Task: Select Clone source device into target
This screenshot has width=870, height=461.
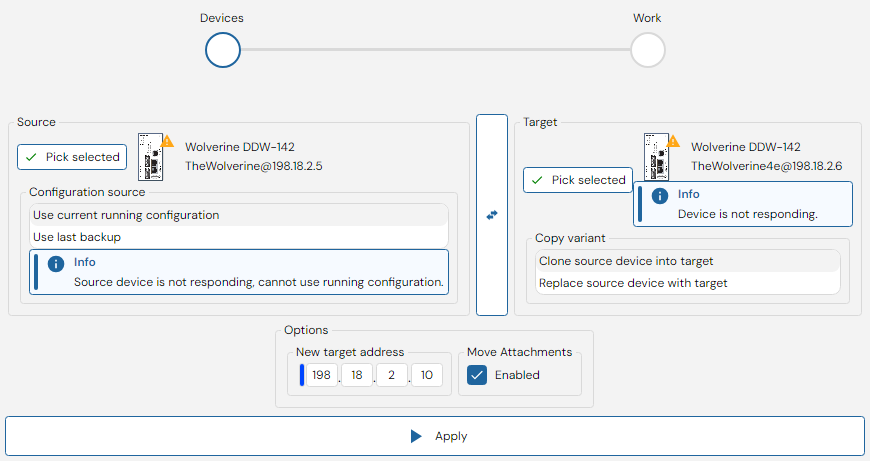Action: coord(687,261)
